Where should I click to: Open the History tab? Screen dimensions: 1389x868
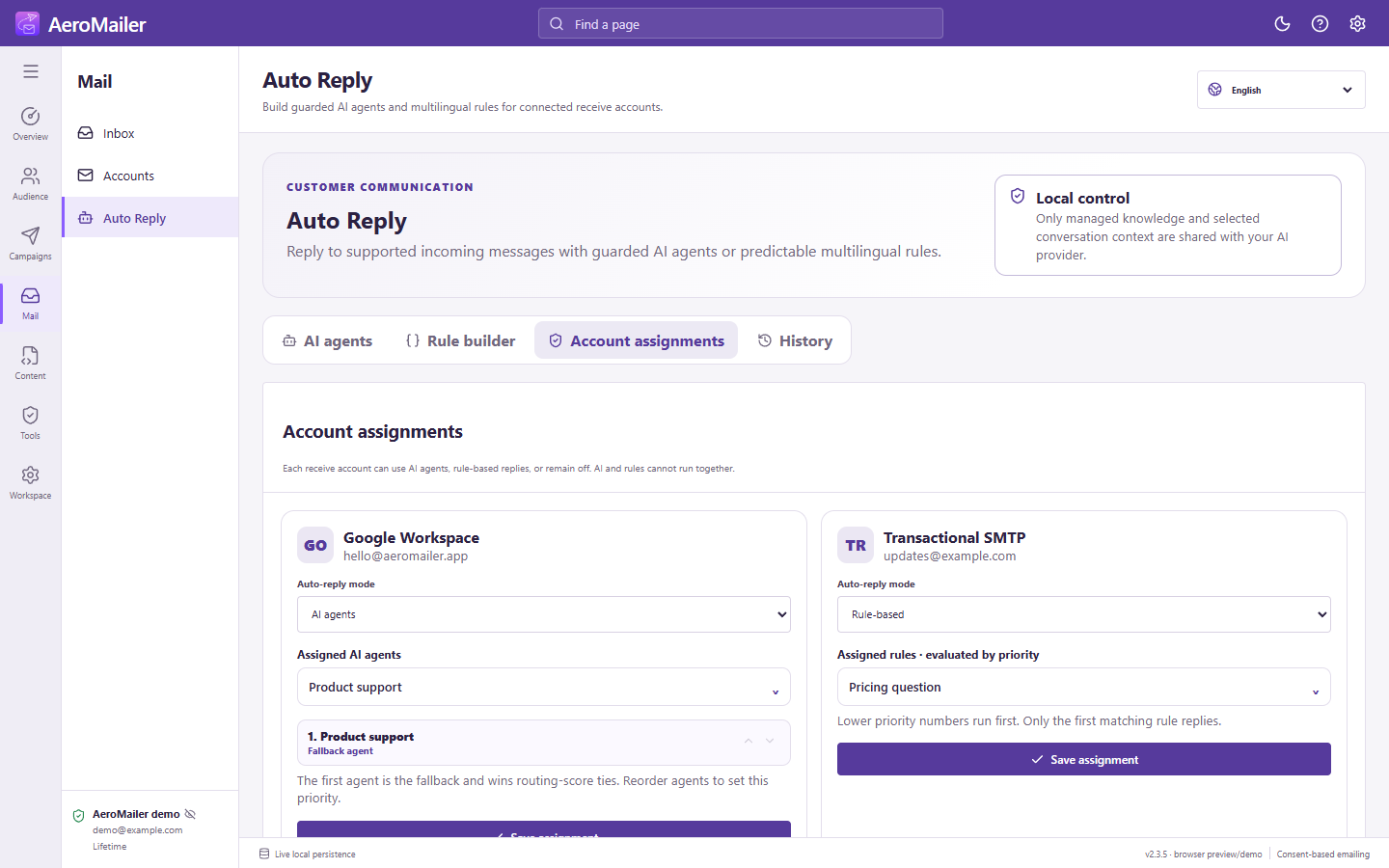pyautogui.click(x=795, y=340)
